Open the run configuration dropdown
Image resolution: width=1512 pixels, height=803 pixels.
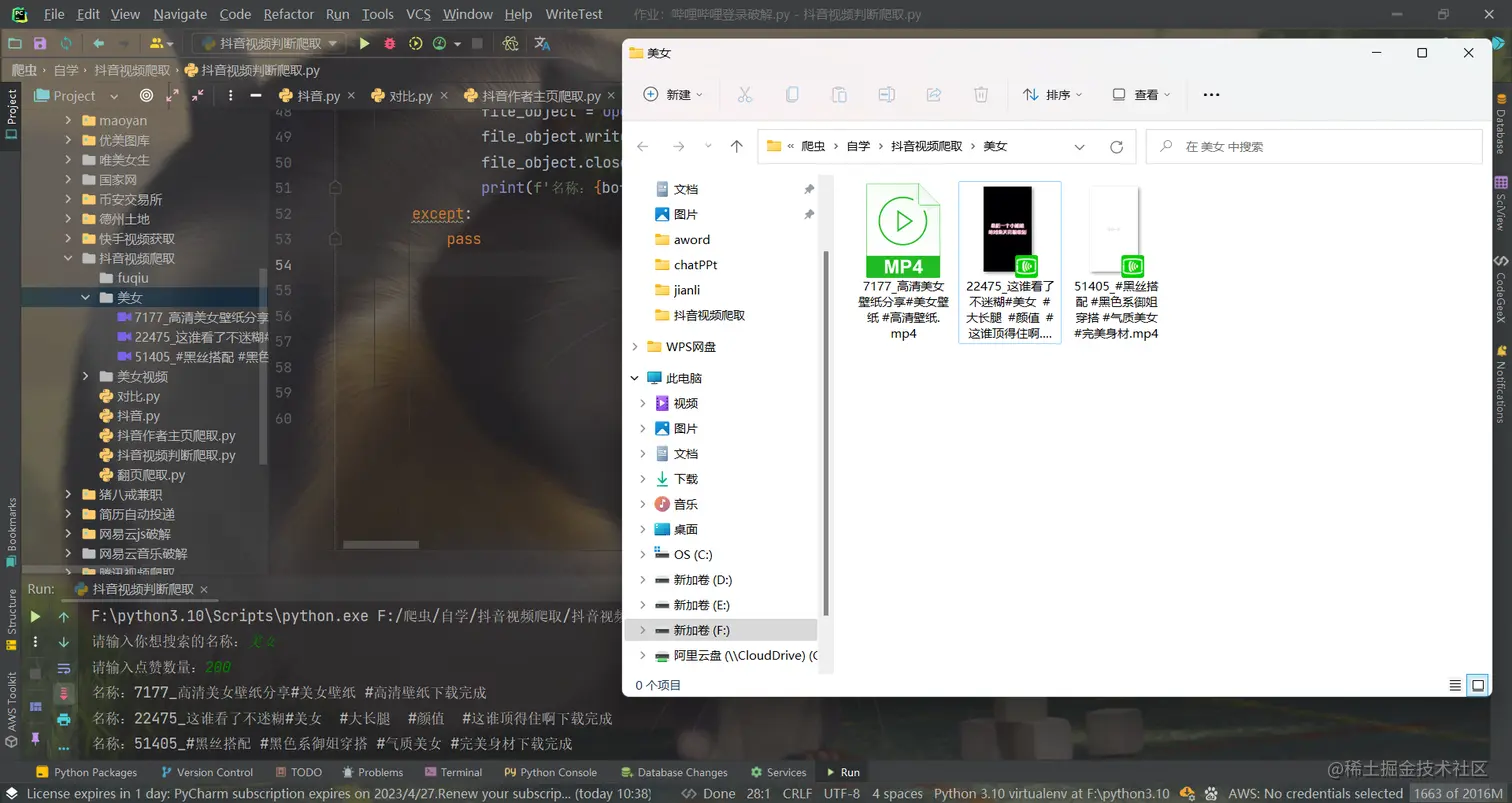click(270, 44)
